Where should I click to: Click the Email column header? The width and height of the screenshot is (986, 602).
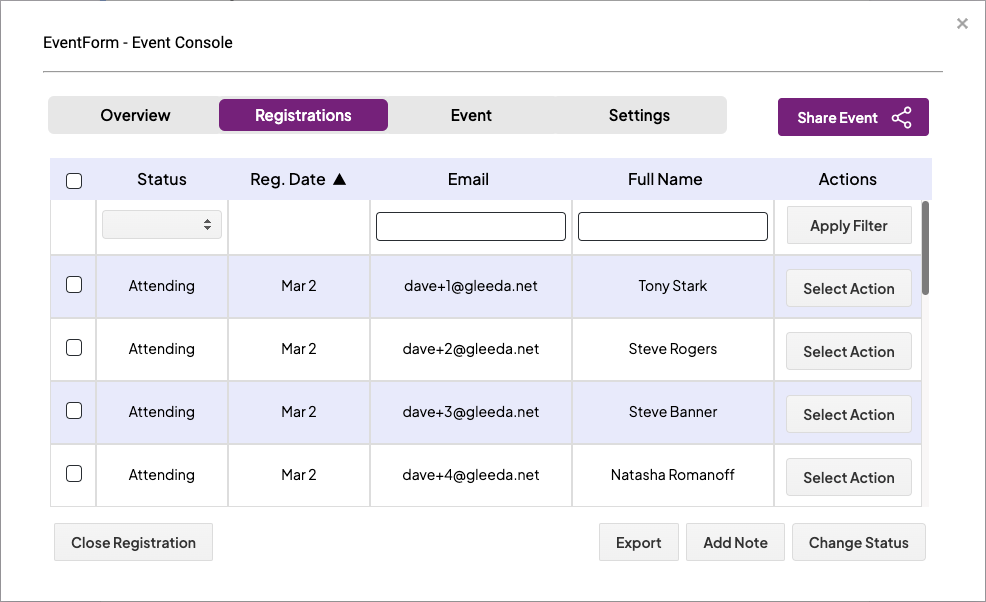click(x=468, y=179)
